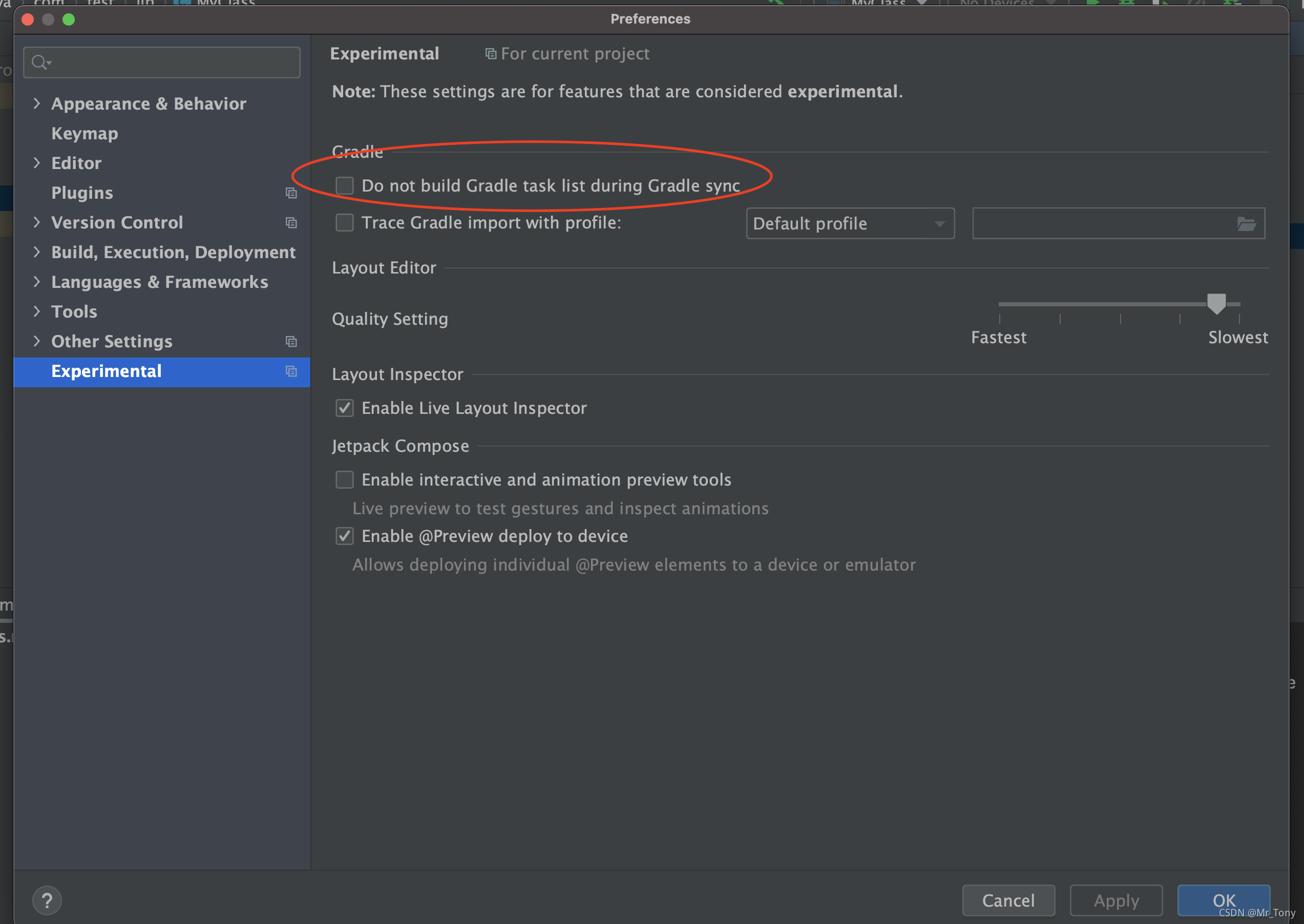1304x924 pixels.
Task: Click the copy icon before 'For current project'
Action: 491,53
